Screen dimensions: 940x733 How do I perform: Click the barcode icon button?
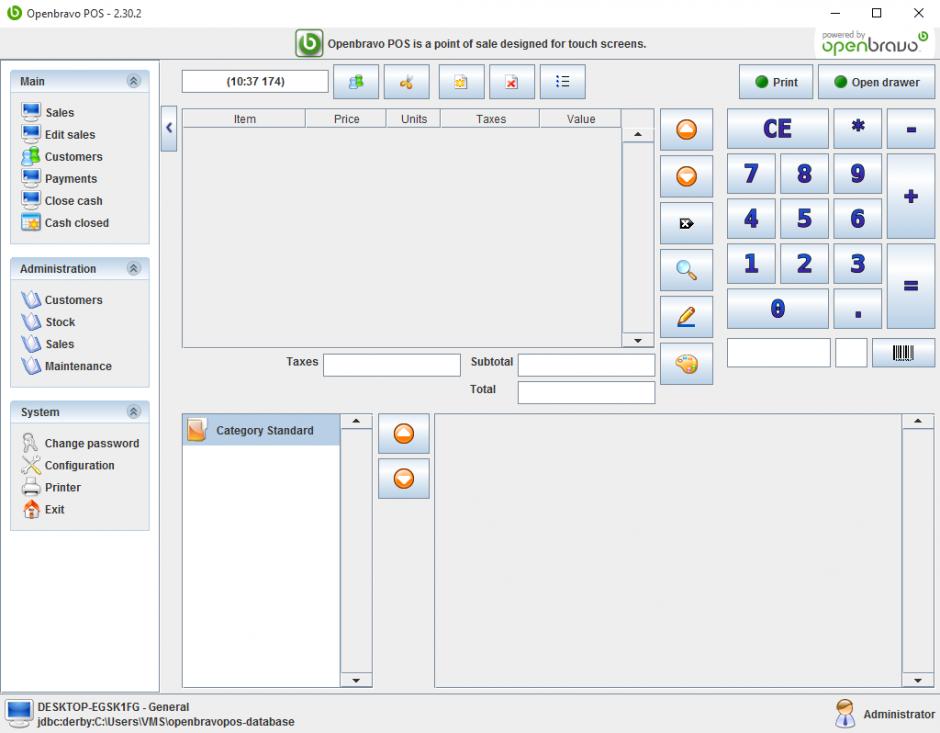click(903, 352)
